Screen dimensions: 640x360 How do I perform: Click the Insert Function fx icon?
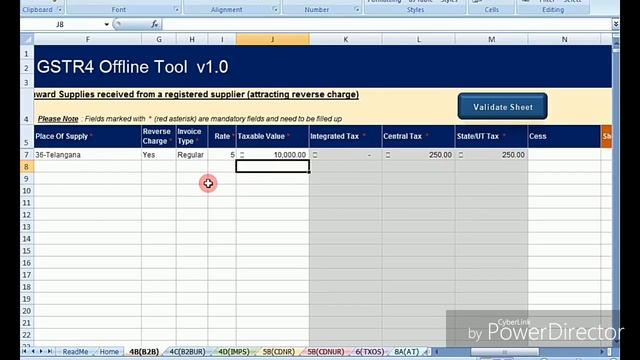point(155,24)
